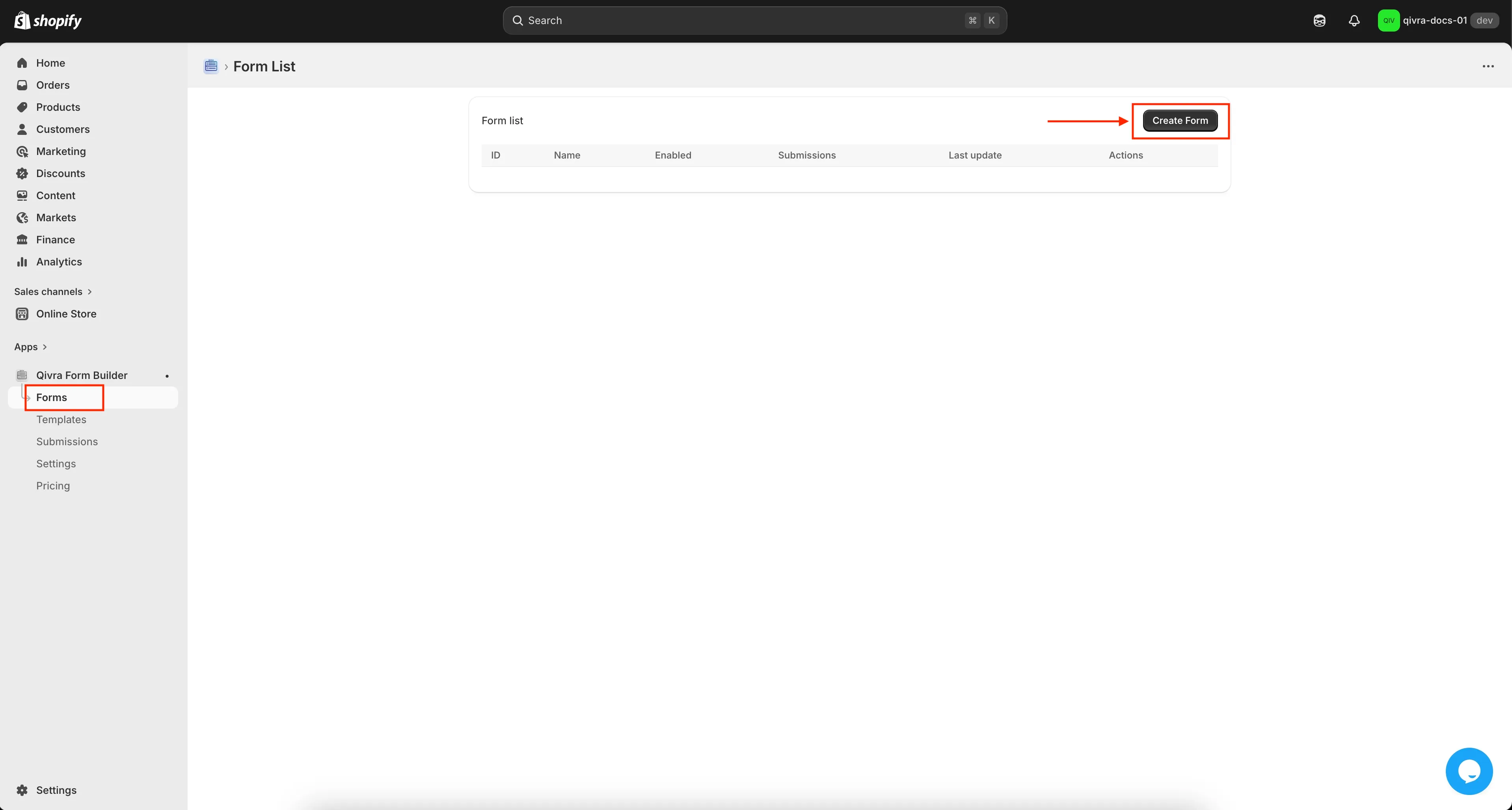Click the Markets globe icon

pyautogui.click(x=22, y=218)
